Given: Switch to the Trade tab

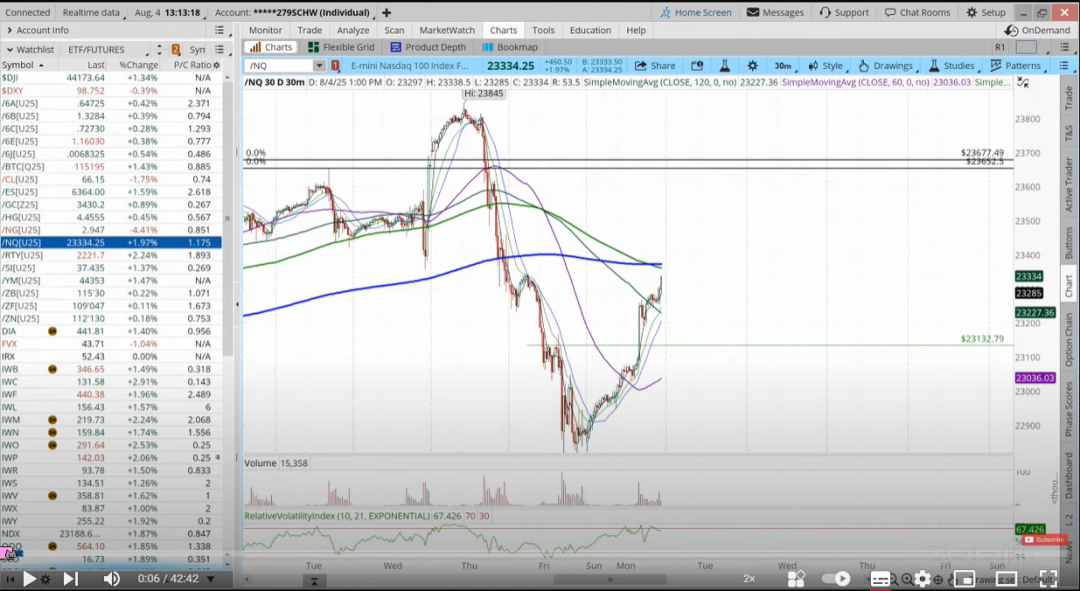Looking at the screenshot, I should tap(309, 30).
